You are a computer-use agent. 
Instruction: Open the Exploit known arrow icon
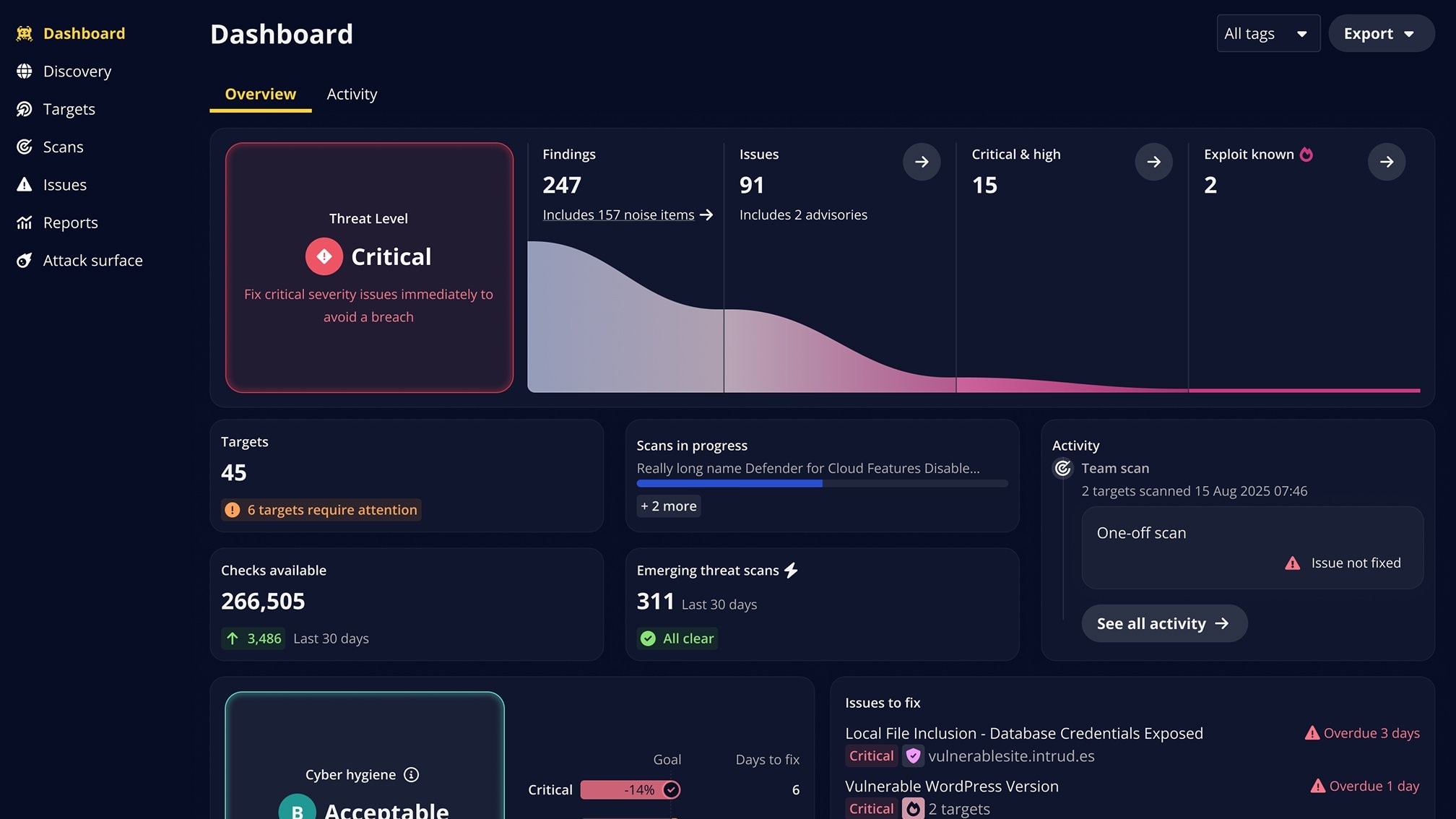point(1386,162)
